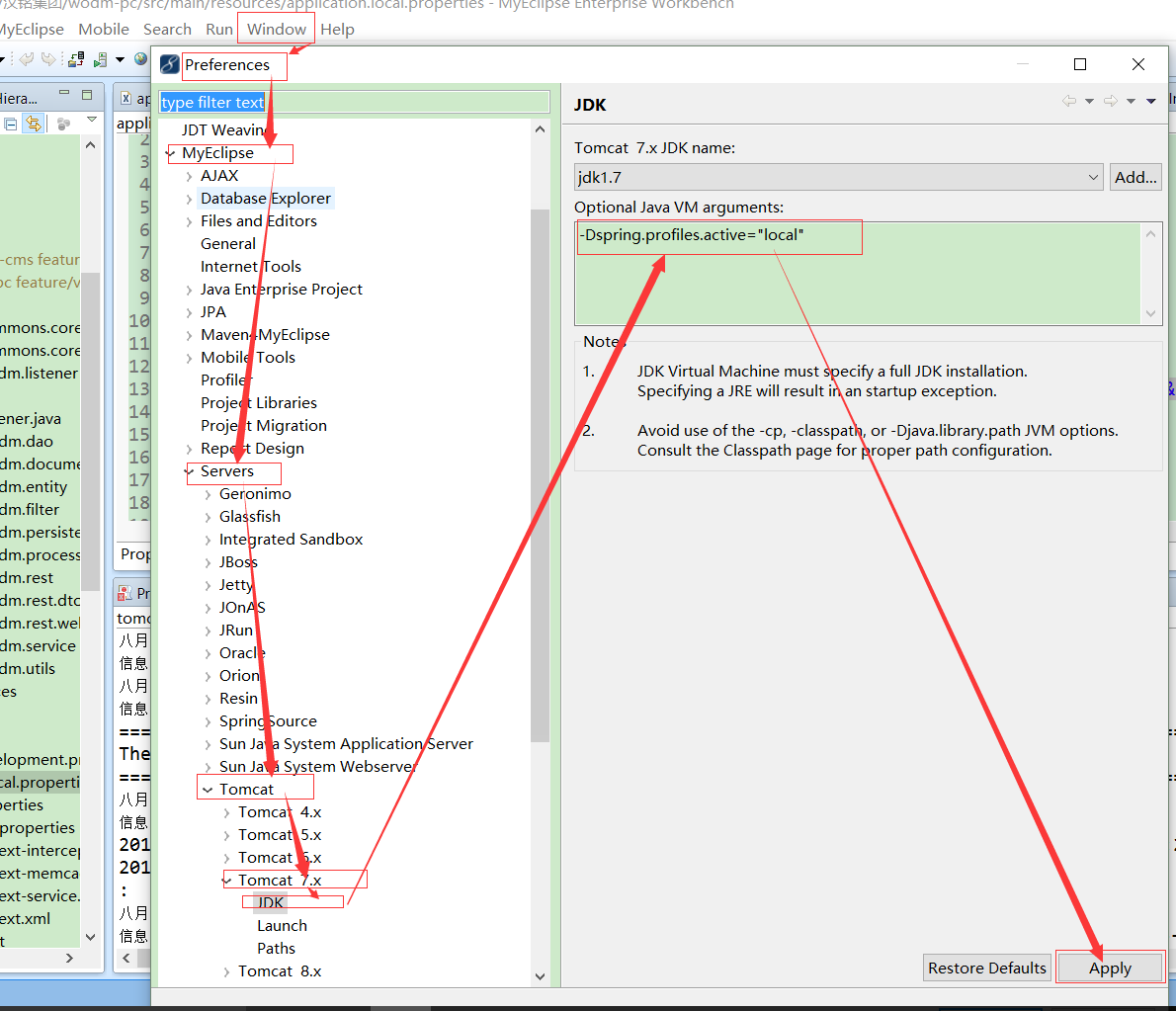Click the preferences tree scroll-up arrow

point(540,129)
